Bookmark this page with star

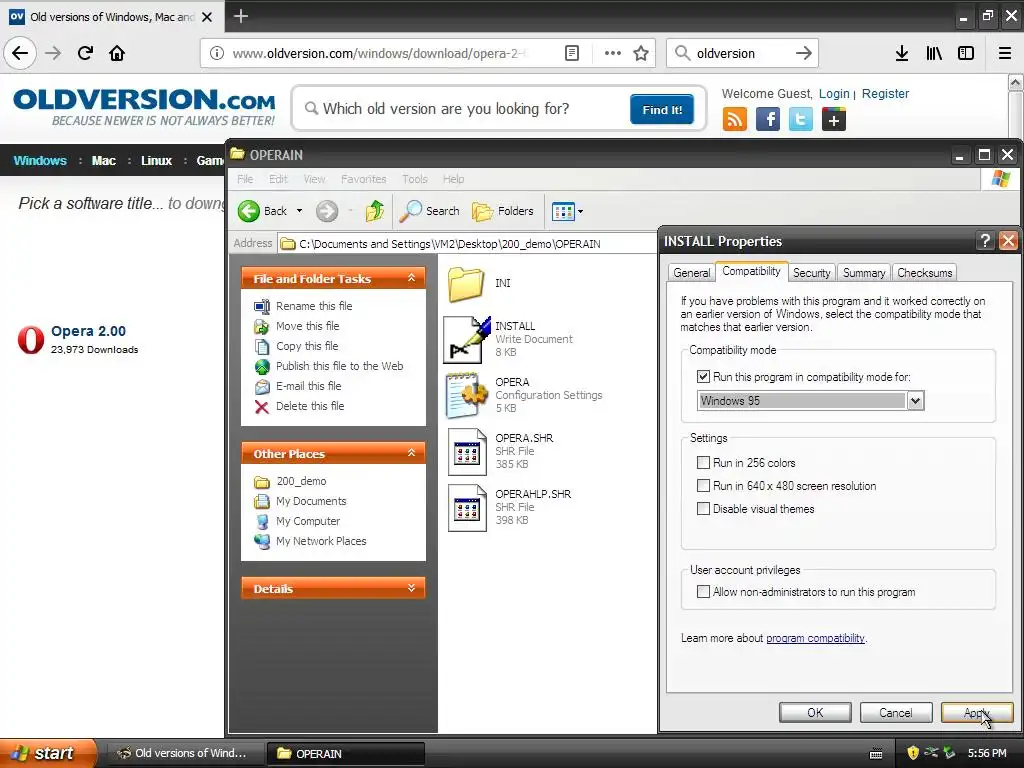click(641, 53)
